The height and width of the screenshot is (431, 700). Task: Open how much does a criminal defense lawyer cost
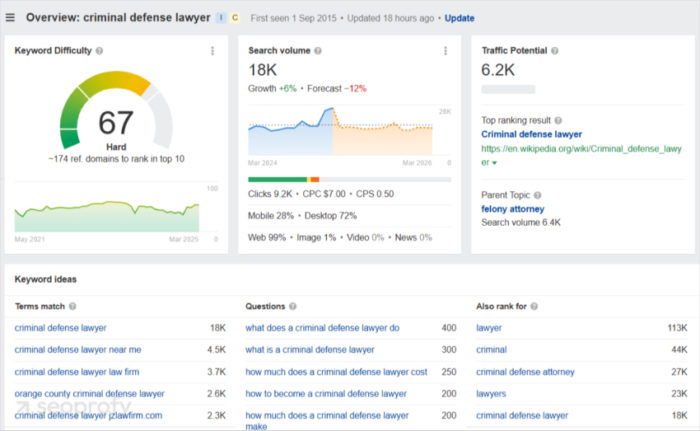[x=336, y=372]
